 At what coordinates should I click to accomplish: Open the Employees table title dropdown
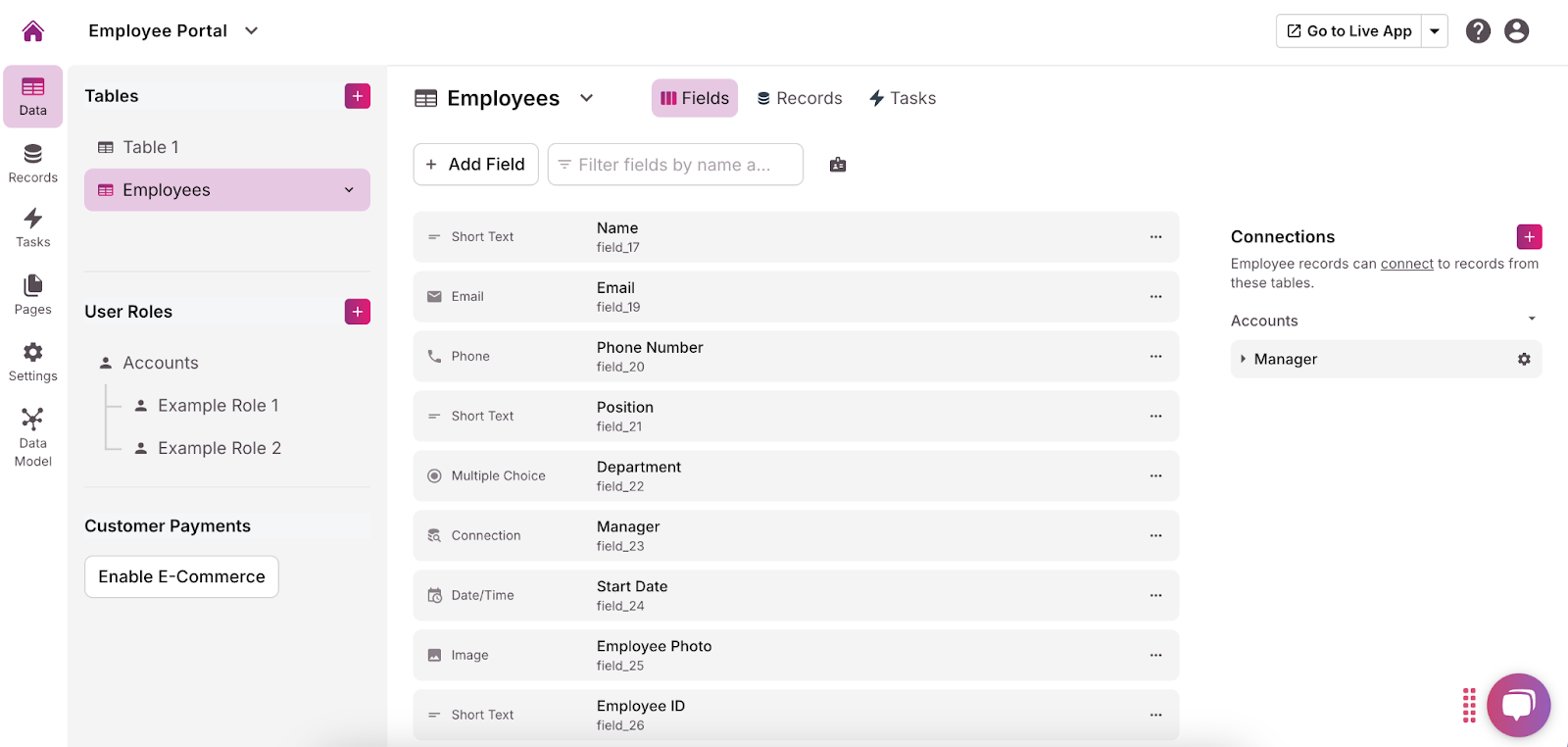pyautogui.click(x=586, y=98)
